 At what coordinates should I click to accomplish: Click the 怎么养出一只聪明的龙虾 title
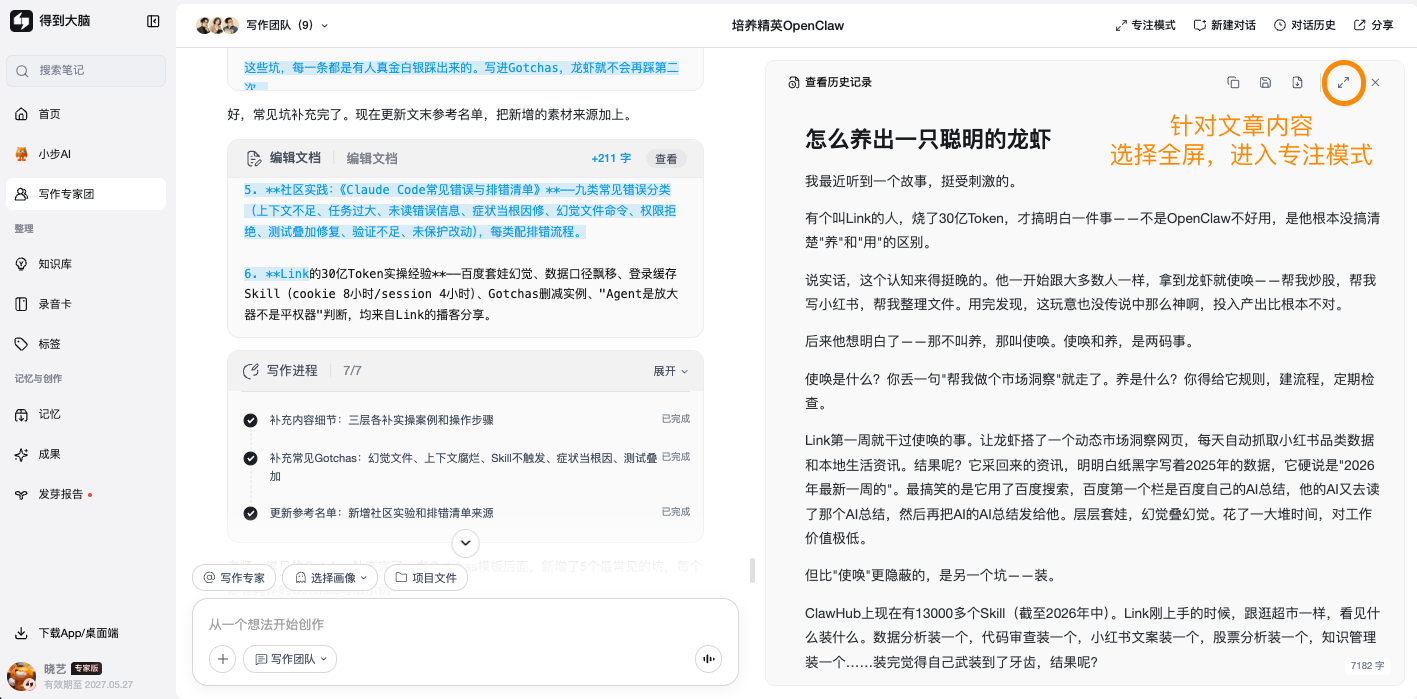pos(928,139)
